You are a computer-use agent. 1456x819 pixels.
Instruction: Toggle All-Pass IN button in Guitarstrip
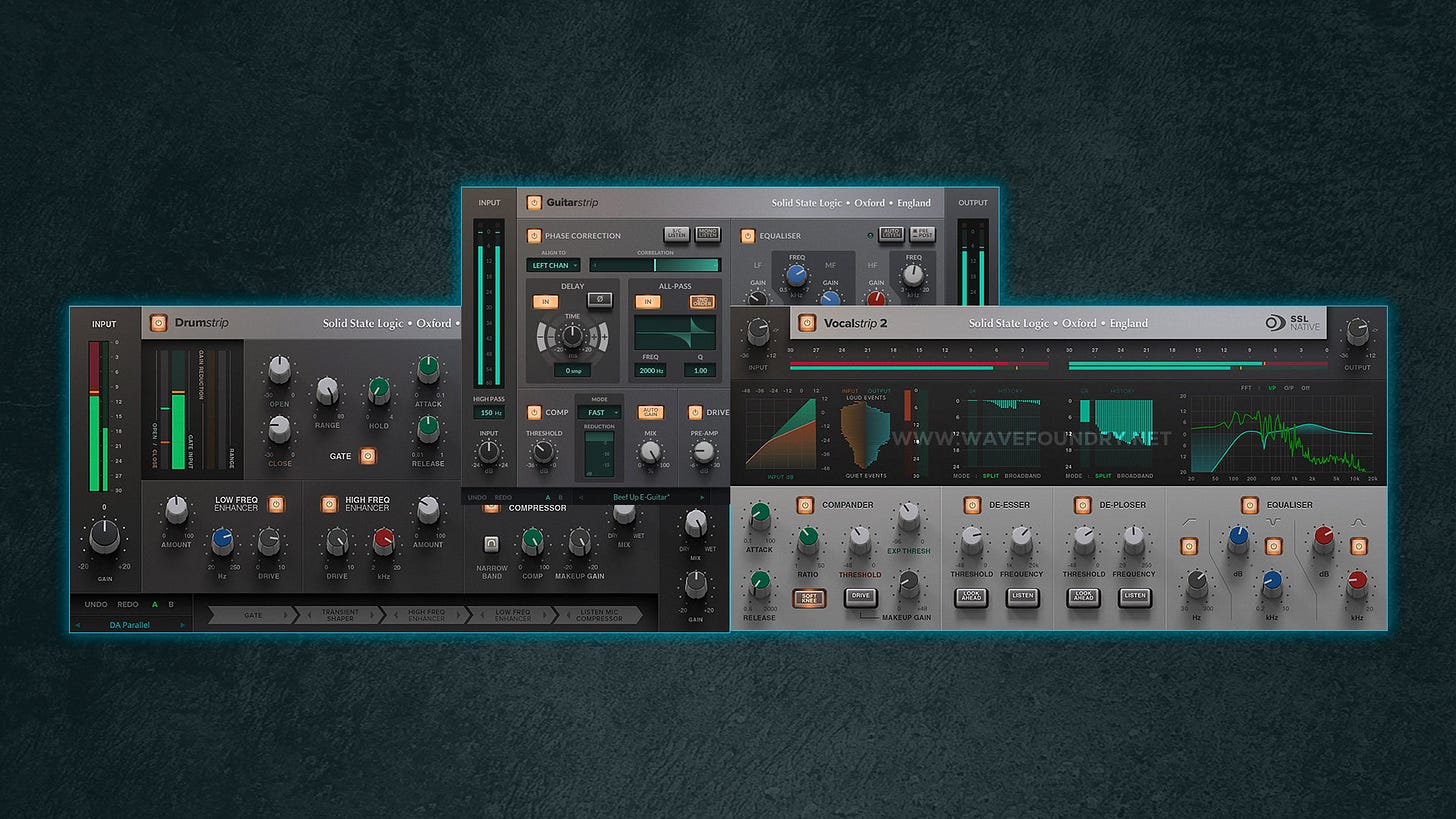click(x=647, y=301)
